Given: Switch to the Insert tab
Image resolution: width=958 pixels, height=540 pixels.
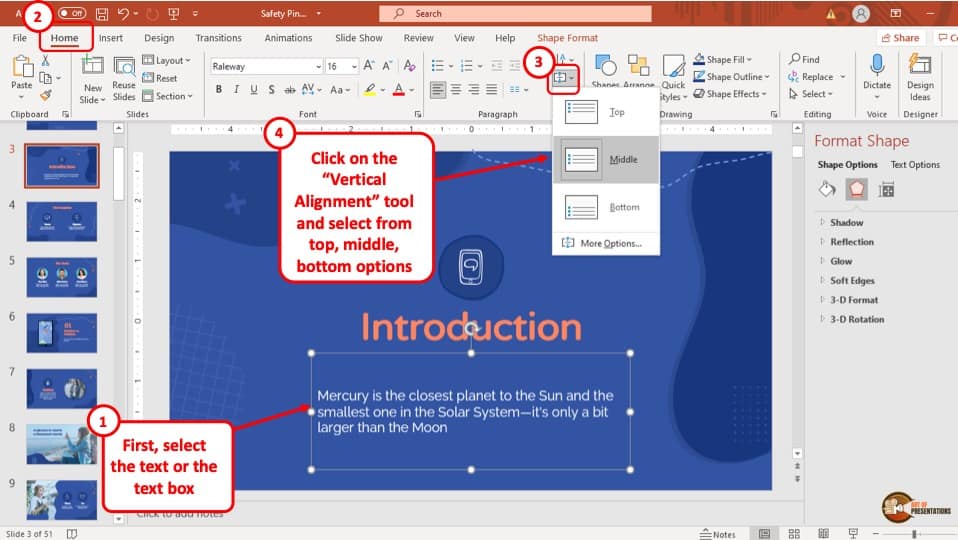Looking at the screenshot, I should (111, 38).
